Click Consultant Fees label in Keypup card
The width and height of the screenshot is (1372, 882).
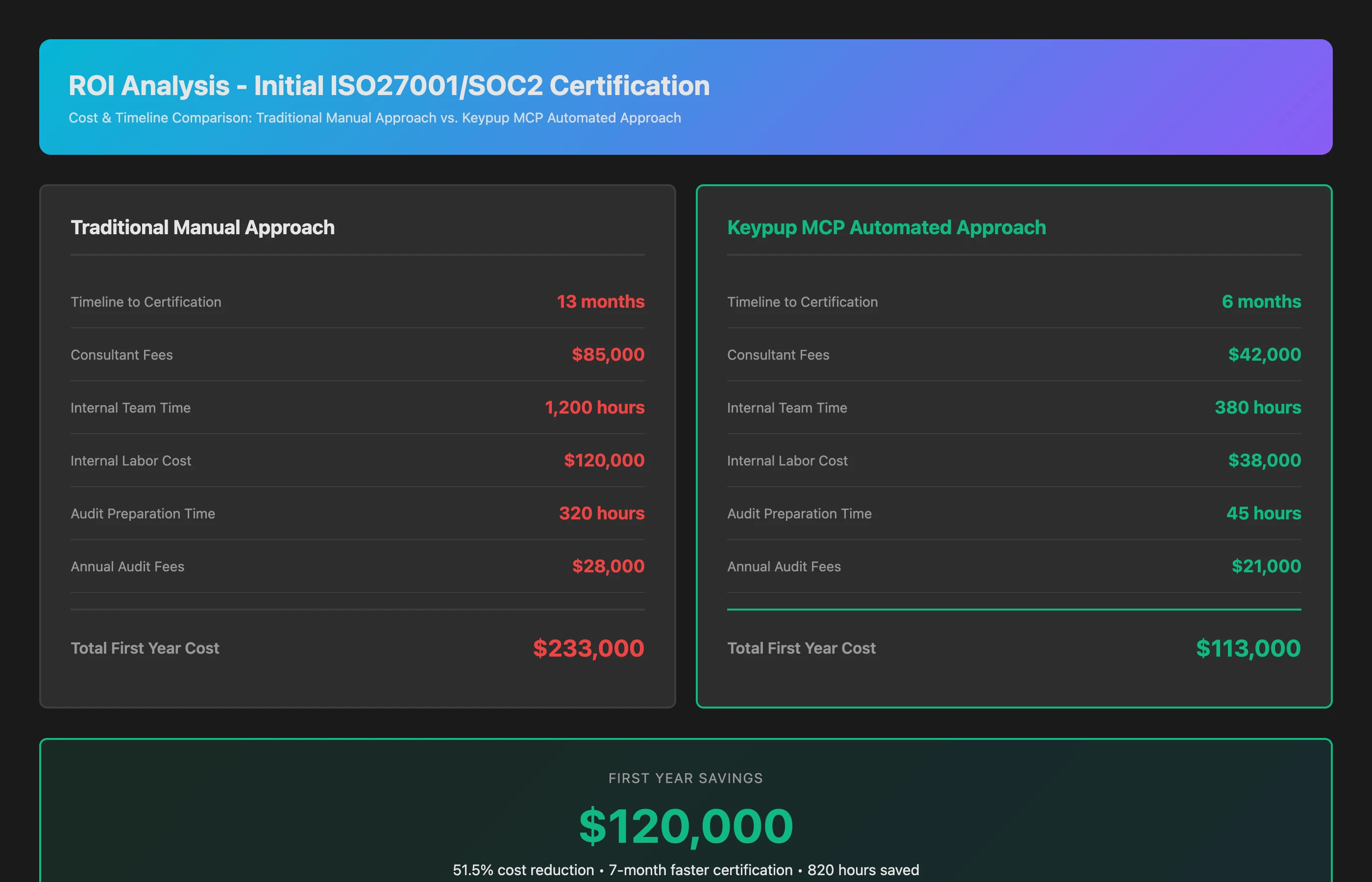(x=778, y=355)
